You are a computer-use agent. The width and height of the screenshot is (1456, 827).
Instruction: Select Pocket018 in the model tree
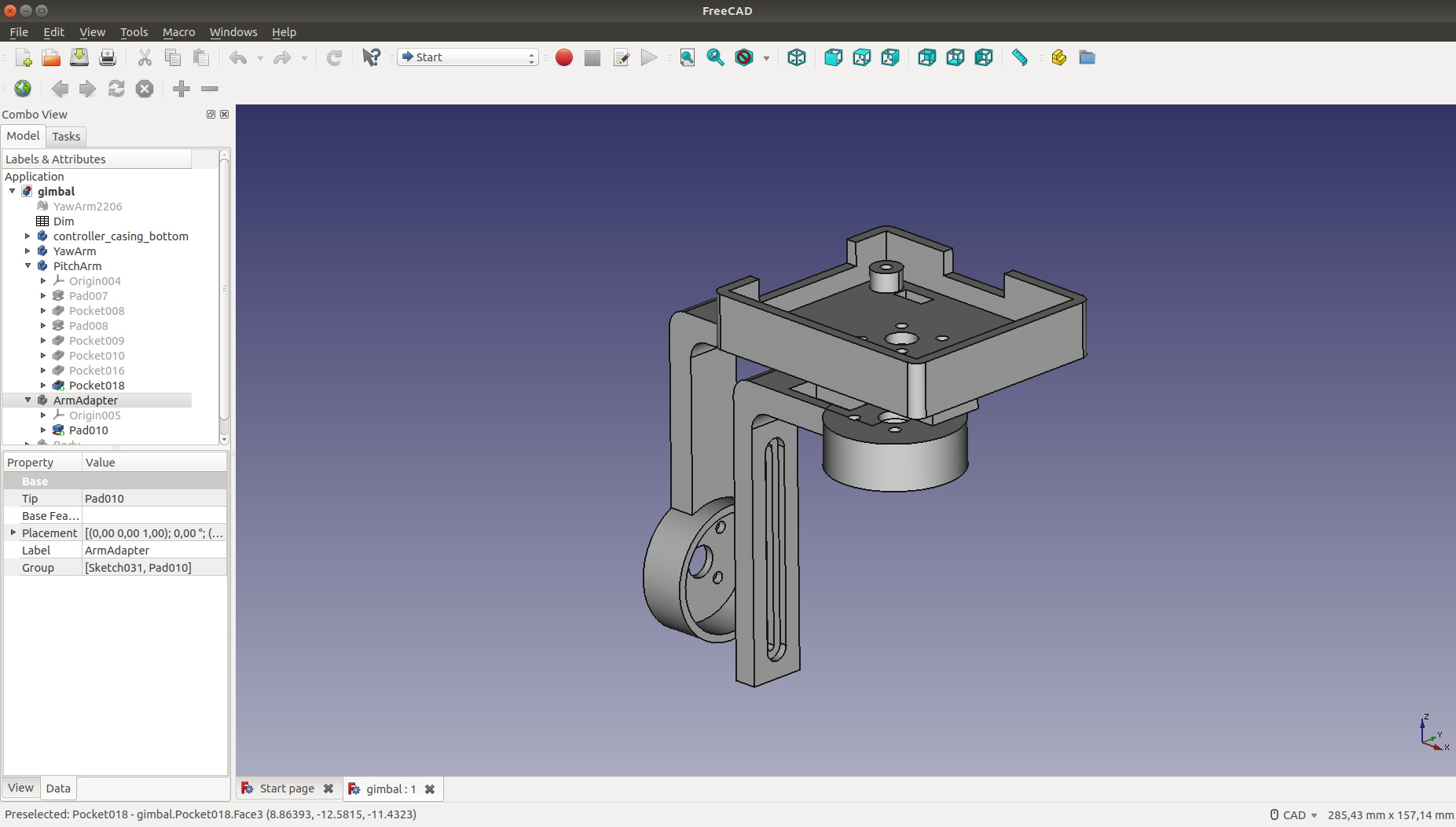click(96, 386)
